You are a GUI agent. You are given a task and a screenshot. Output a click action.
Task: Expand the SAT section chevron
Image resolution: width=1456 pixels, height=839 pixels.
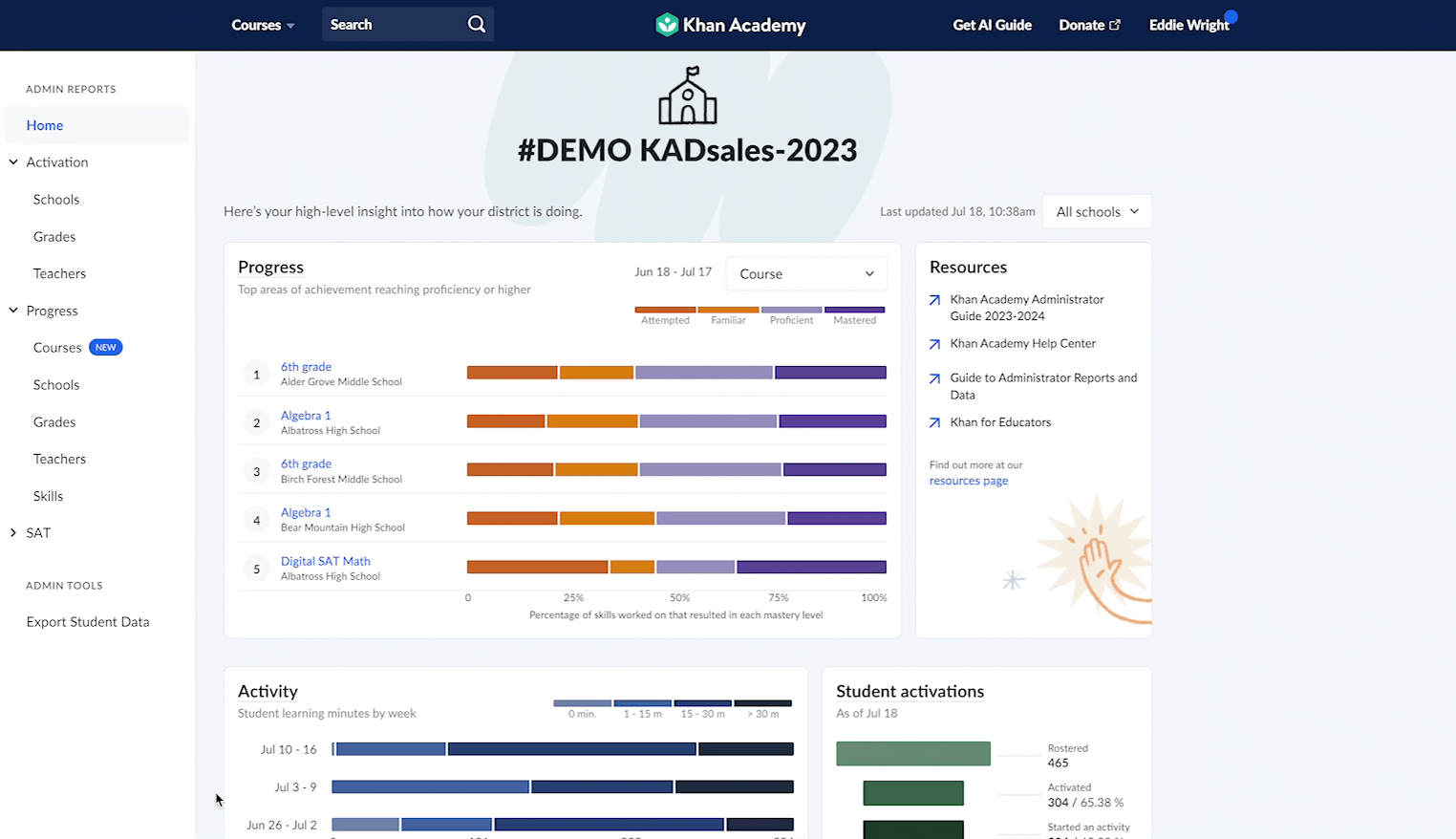pos(13,533)
